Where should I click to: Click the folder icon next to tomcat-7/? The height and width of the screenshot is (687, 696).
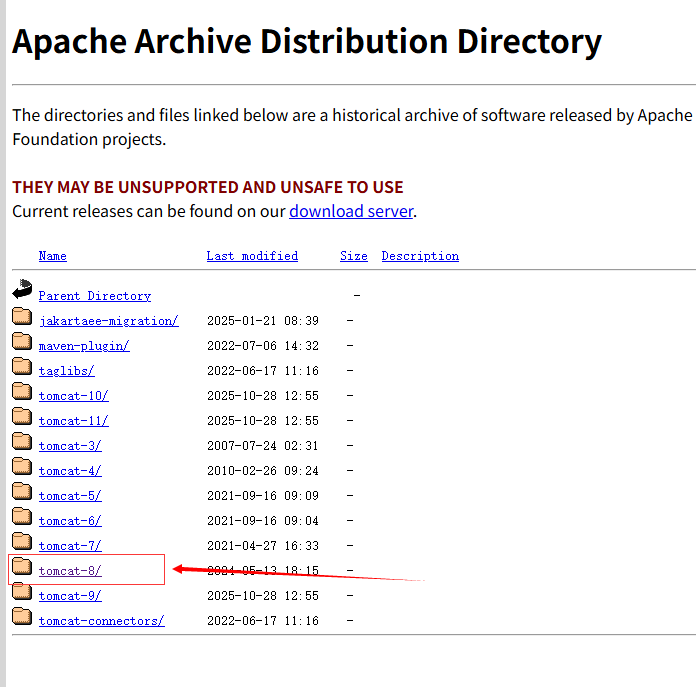[x=22, y=541]
